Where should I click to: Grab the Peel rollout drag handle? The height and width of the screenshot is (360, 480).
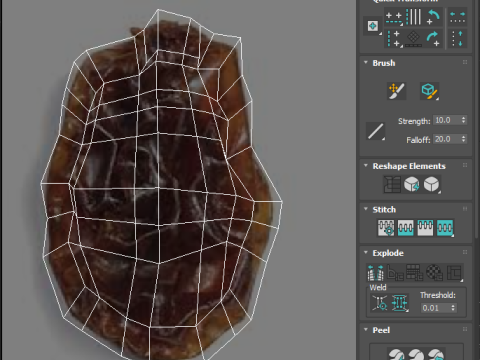[x=465, y=329]
